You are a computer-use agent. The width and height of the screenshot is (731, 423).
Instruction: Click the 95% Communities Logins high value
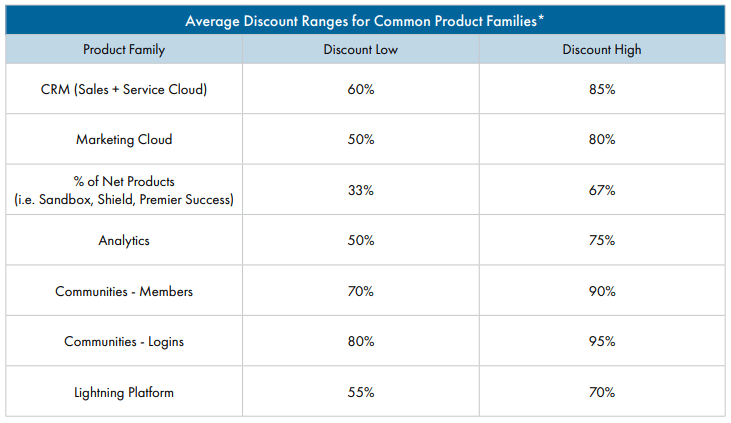click(602, 342)
